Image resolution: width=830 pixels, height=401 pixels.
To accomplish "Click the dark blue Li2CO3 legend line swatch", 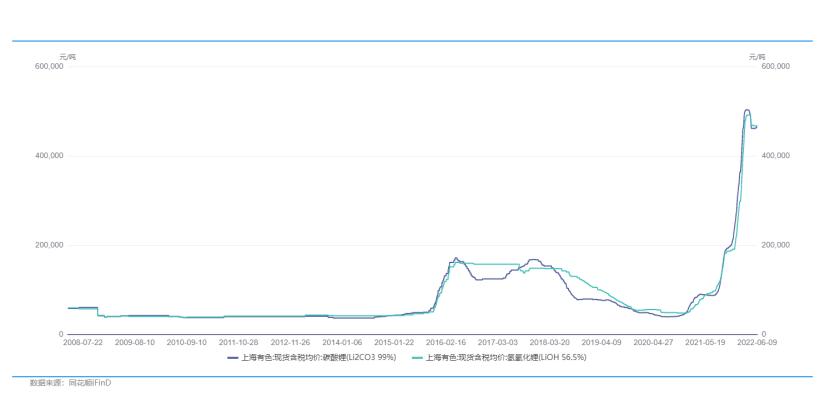I will [x=233, y=358].
